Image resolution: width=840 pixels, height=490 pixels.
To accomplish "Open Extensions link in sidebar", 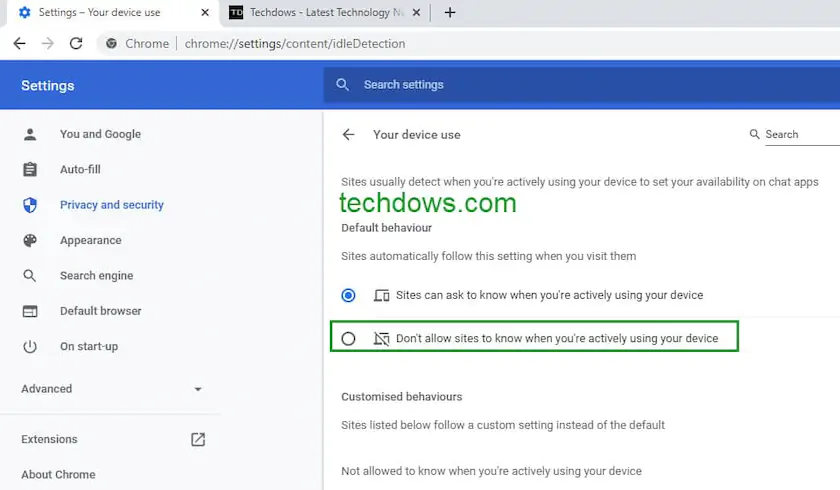I will (x=49, y=439).
